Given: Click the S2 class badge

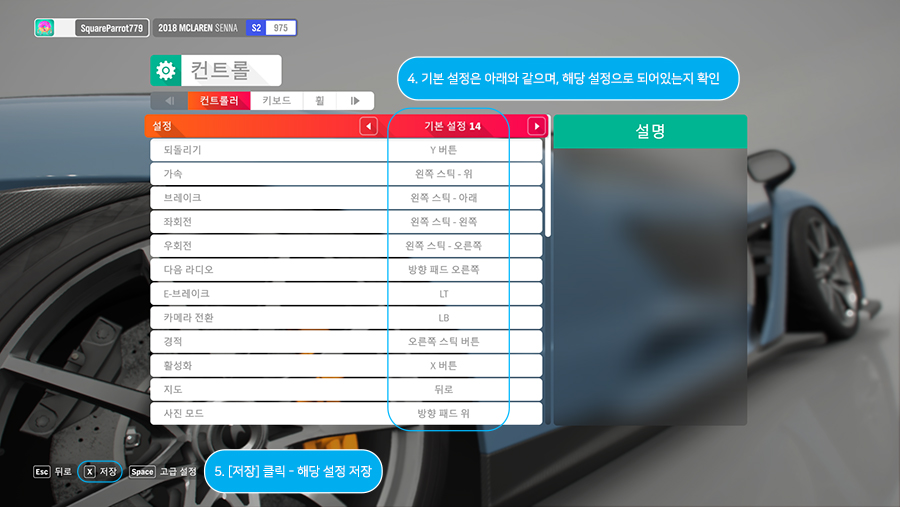Looking at the screenshot, I should (x=257, y=28).
